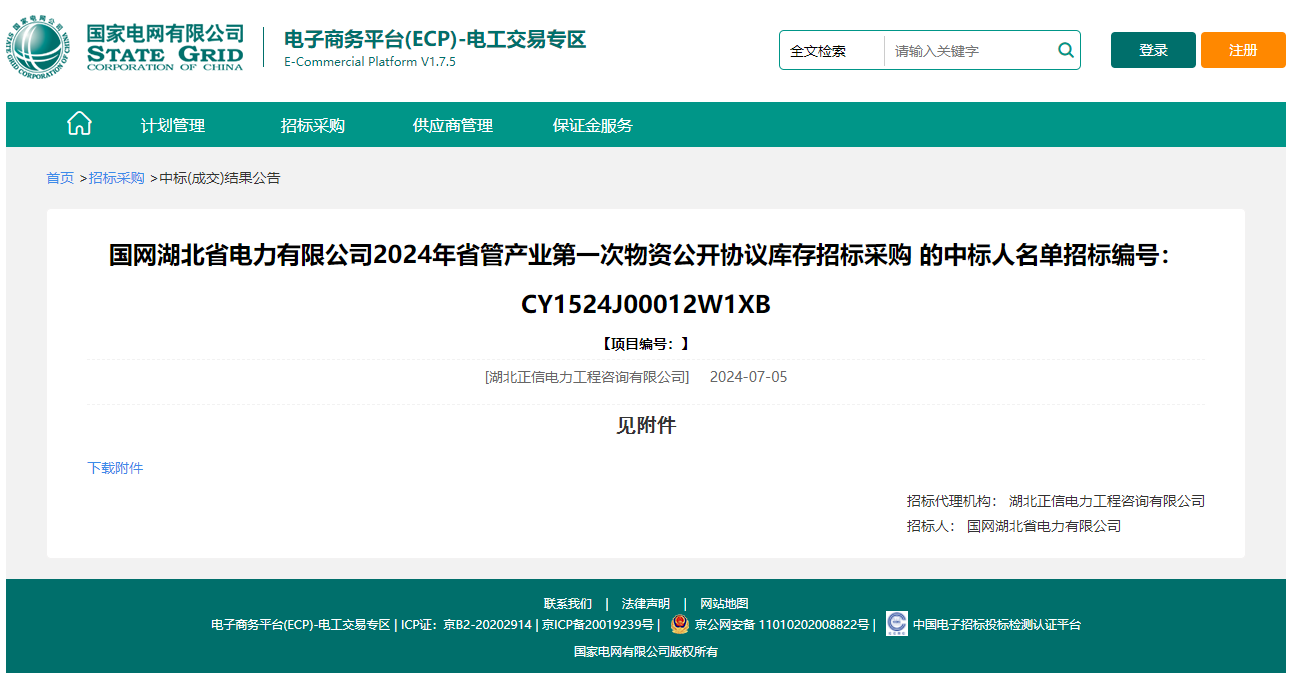Image resolution: width=1295 pixels, height=679 pixels.
Task: Click 招标代理机构 line text
Action: [1056, 501]
